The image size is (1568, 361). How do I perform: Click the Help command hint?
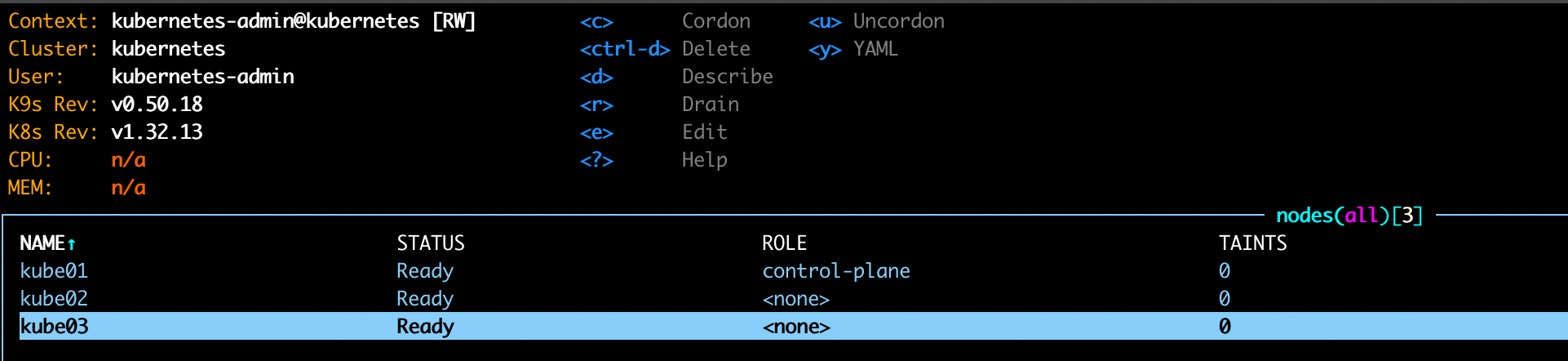pyautogui.click(x=704, y=160)
